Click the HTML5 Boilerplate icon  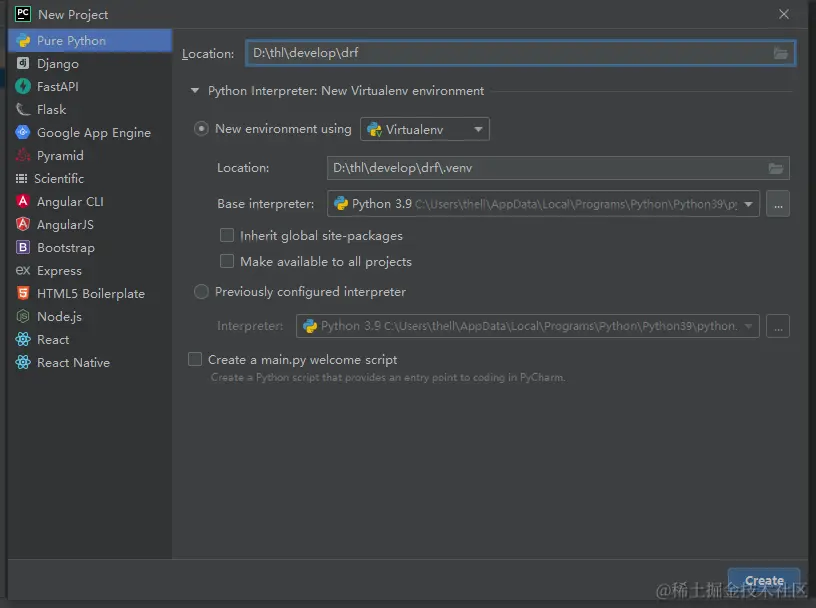[x=22, y=294]
